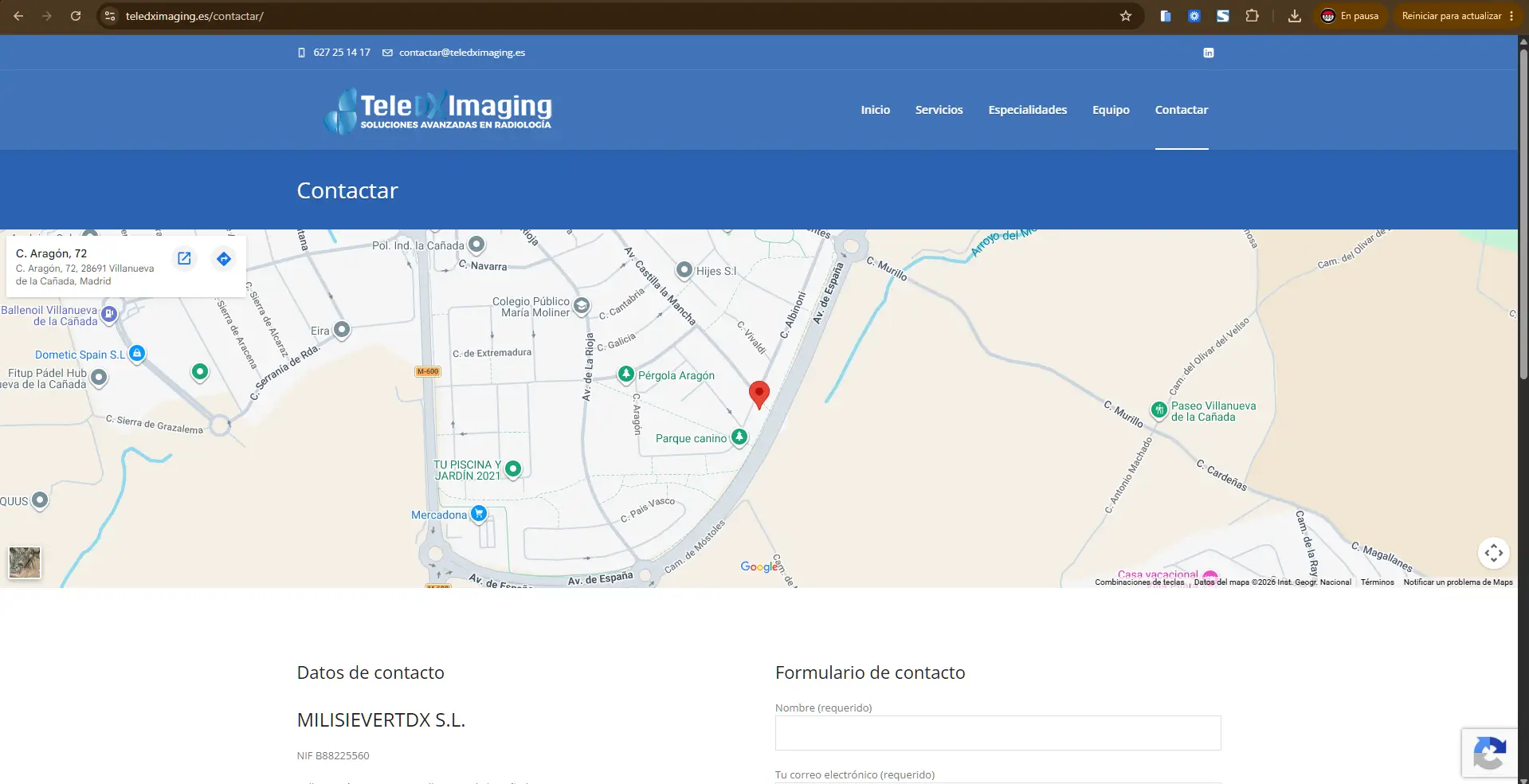Click the browser address bar URL
Viewport: 1529px width, 784px height.
click(194, 16)
